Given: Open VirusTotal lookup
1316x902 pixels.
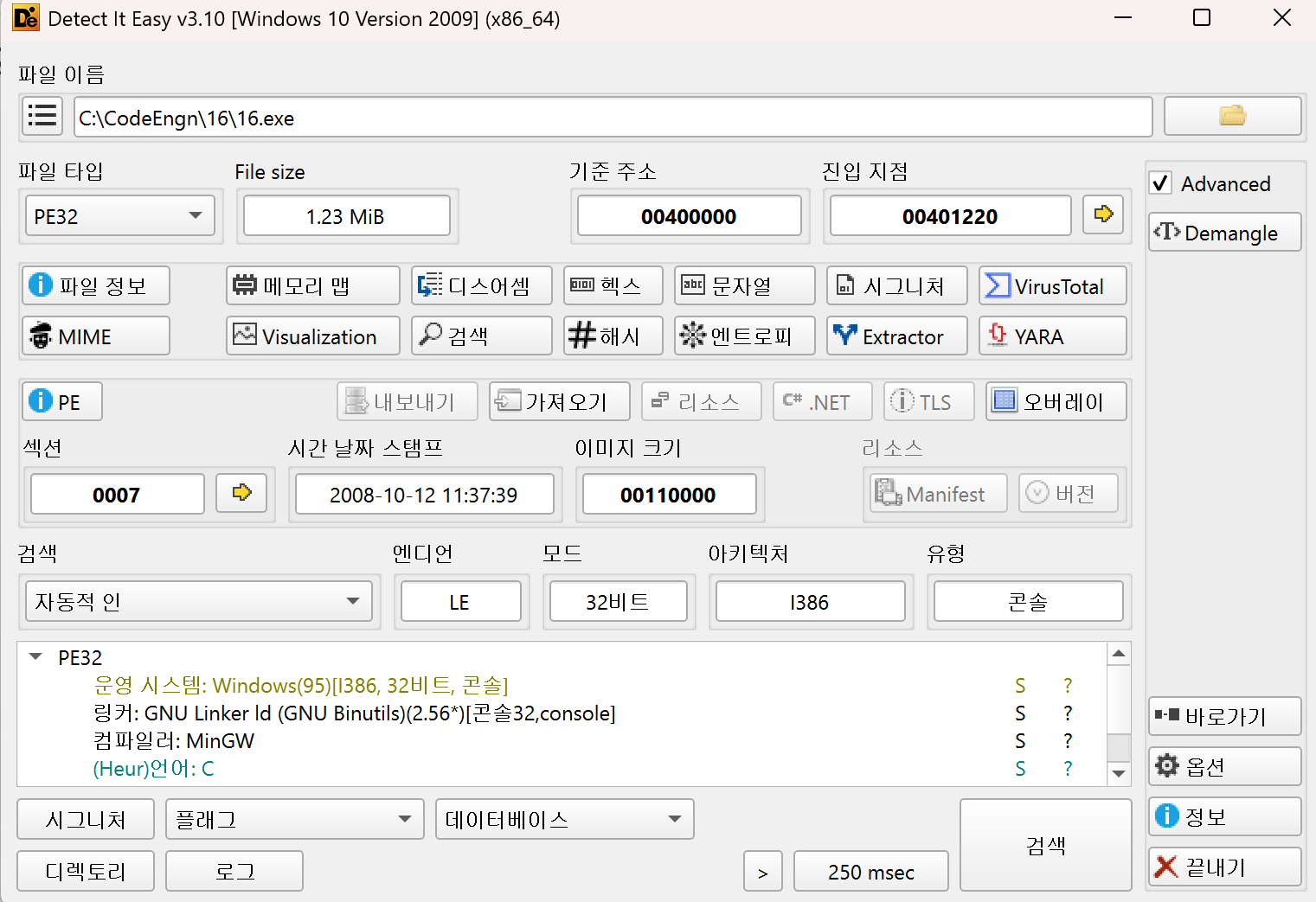Looking at the screenshot, I should [x=1053, y=285].
